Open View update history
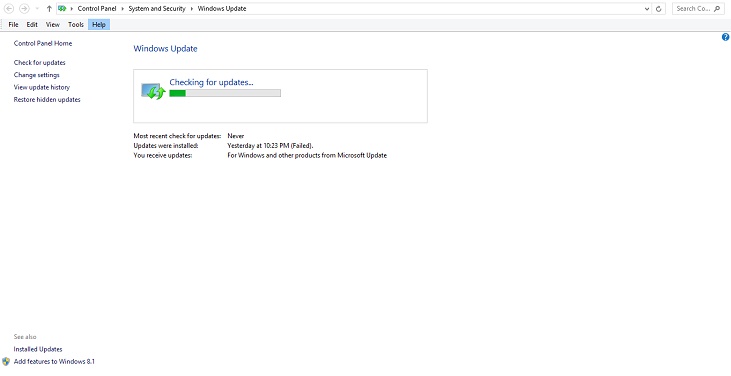 (x=41, y=87)
